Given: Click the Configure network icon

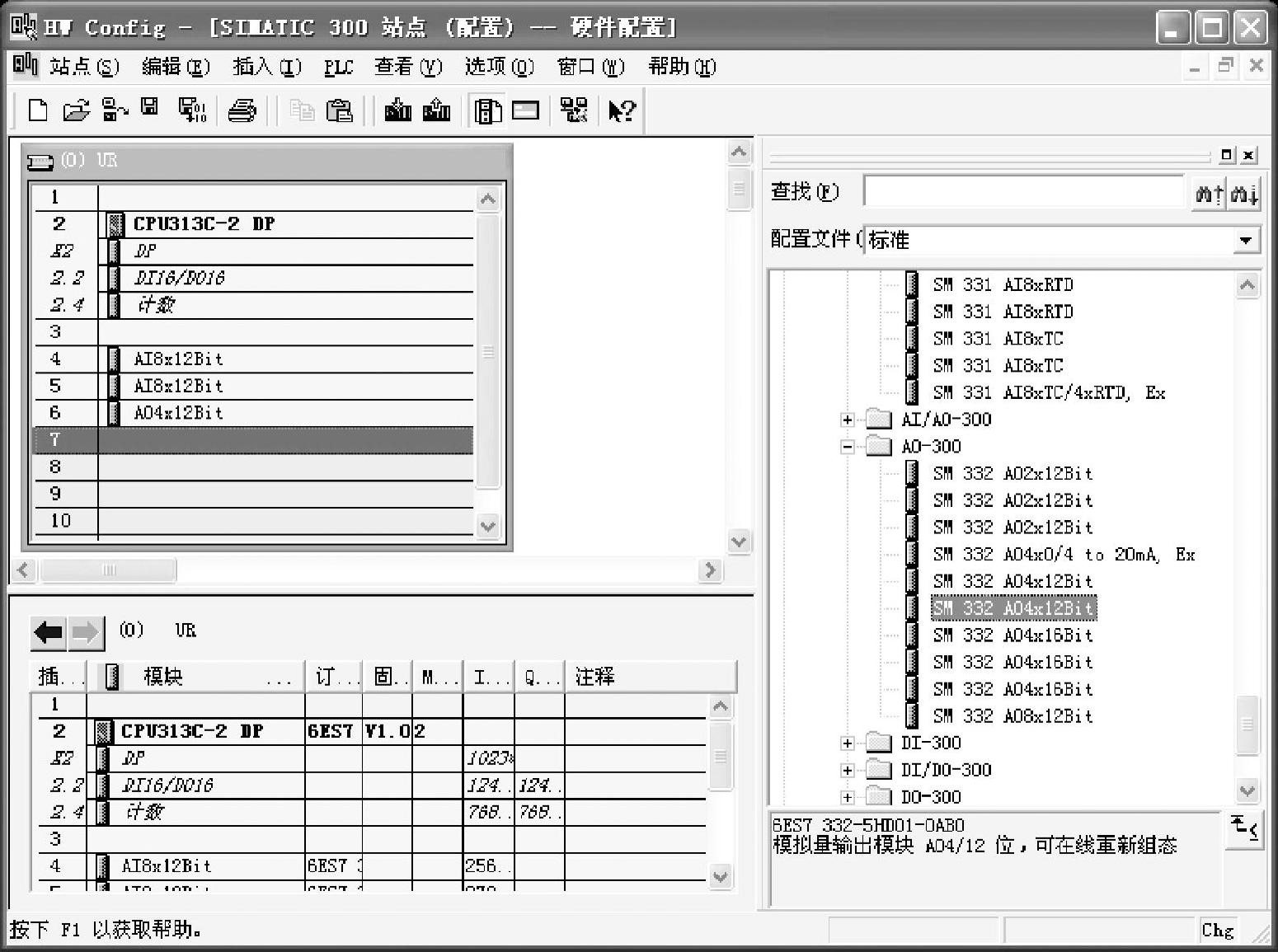Looking at the screenshot, I should point(573,110).
